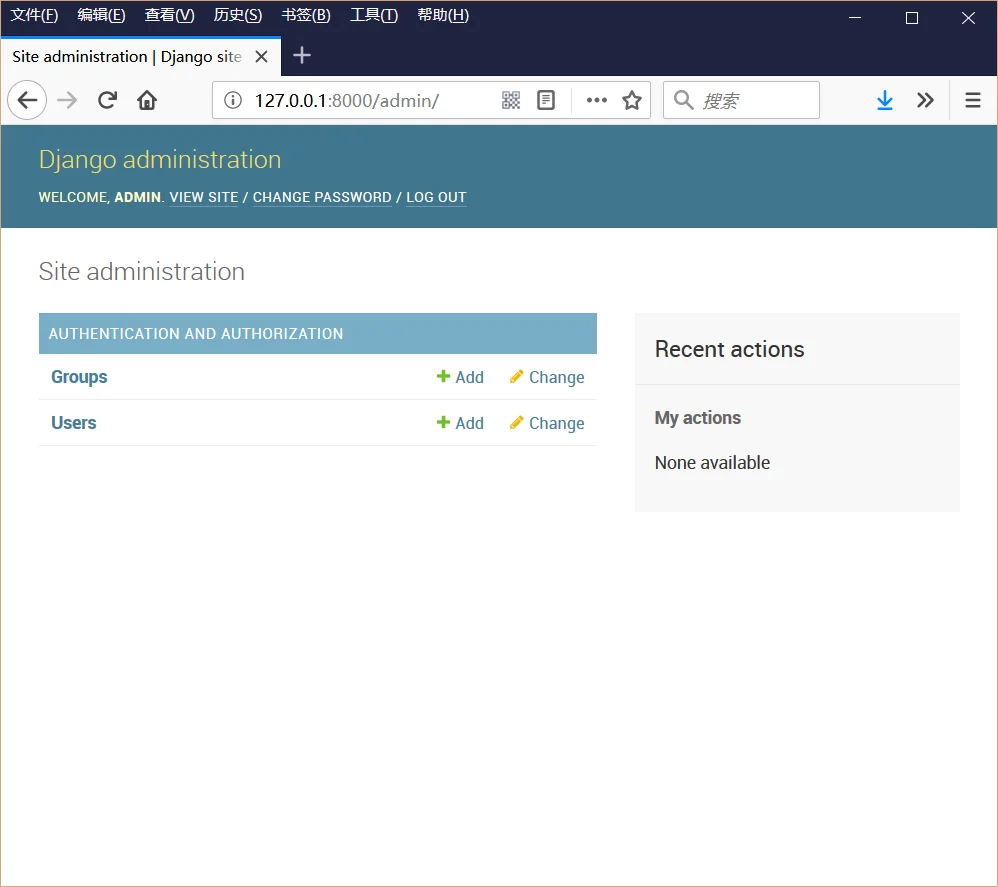Click the CHANGE PASSWORD link
Screen dimensions: 998x887
[x=322, y=197]
